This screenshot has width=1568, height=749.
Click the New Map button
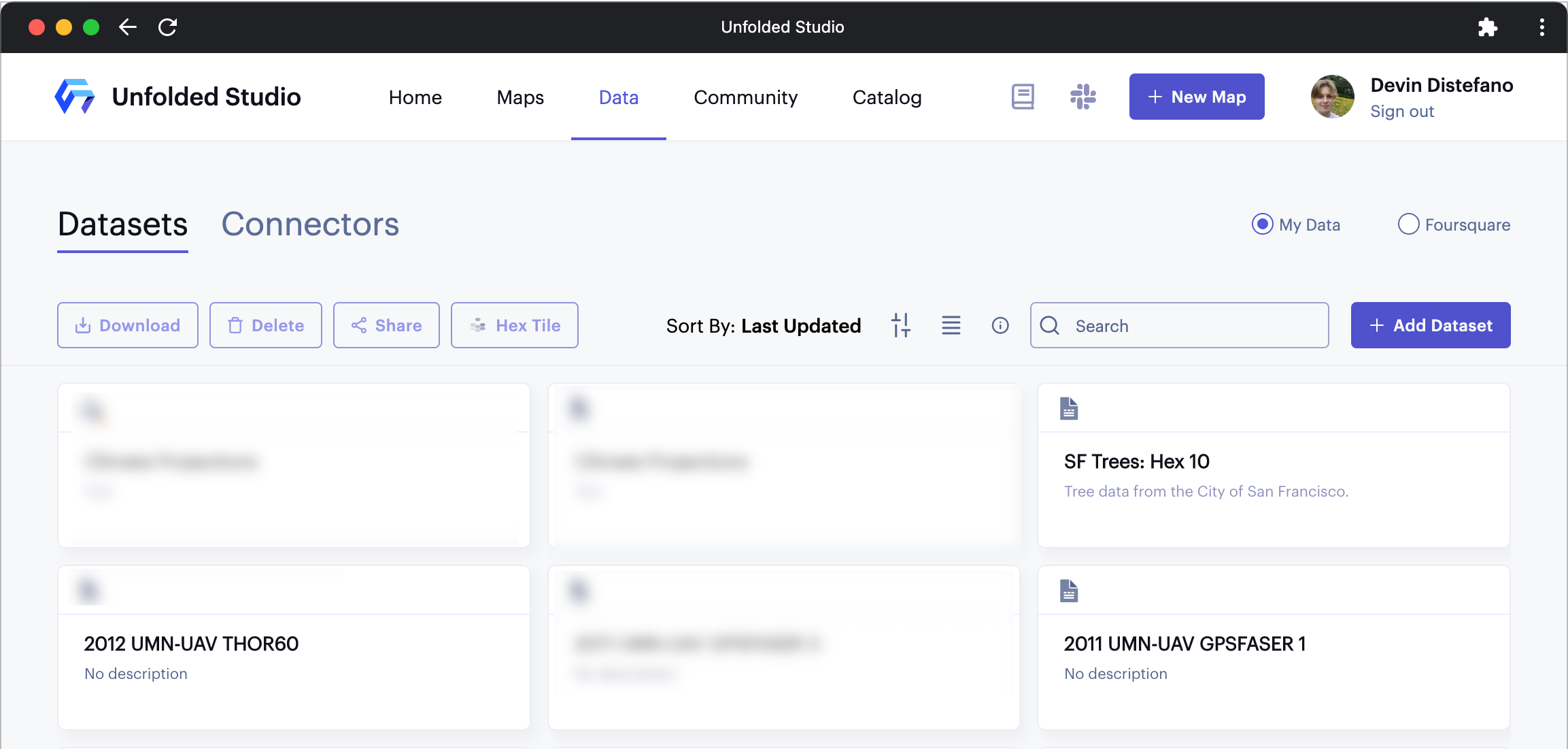(1197, 96)
